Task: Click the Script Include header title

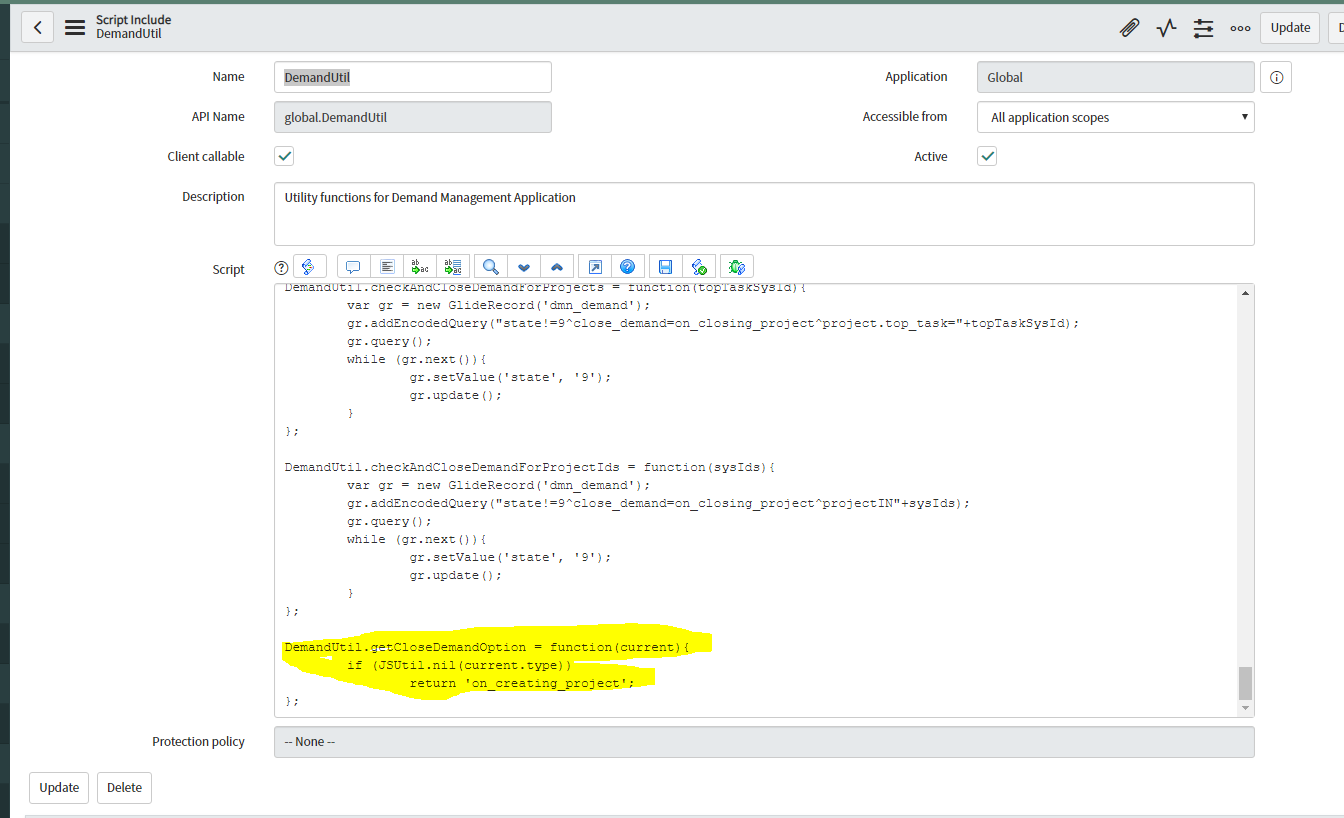Action: coord(133,20)
